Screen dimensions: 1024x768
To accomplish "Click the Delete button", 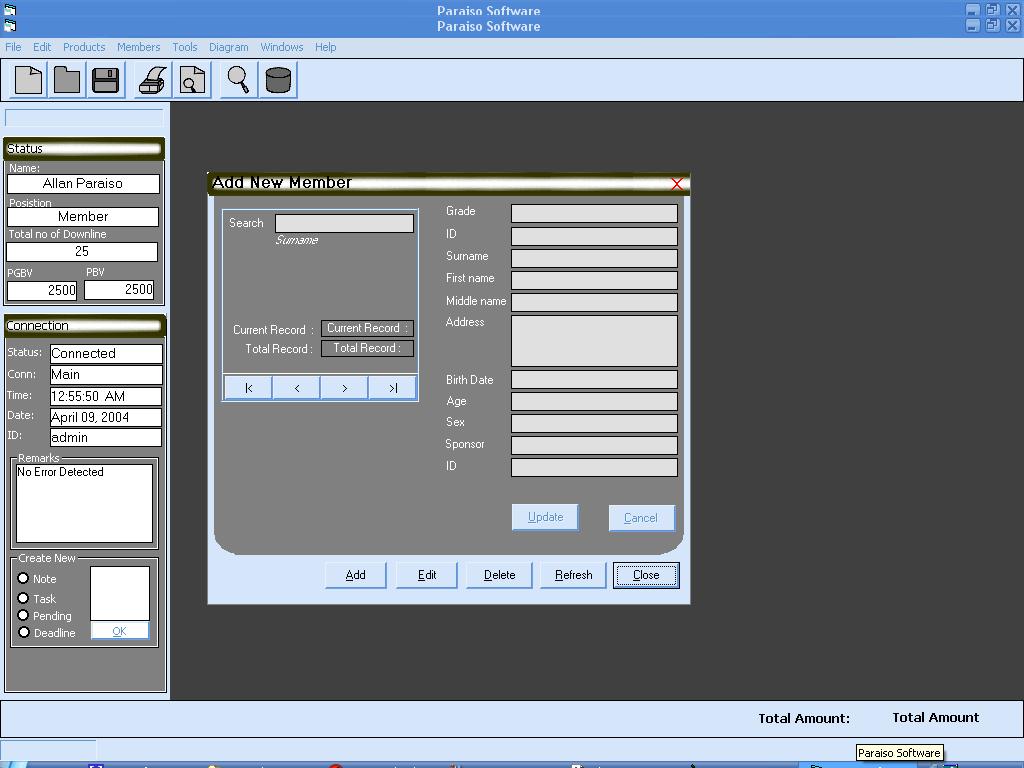I will pyautogui.click(x=500, y=575).
